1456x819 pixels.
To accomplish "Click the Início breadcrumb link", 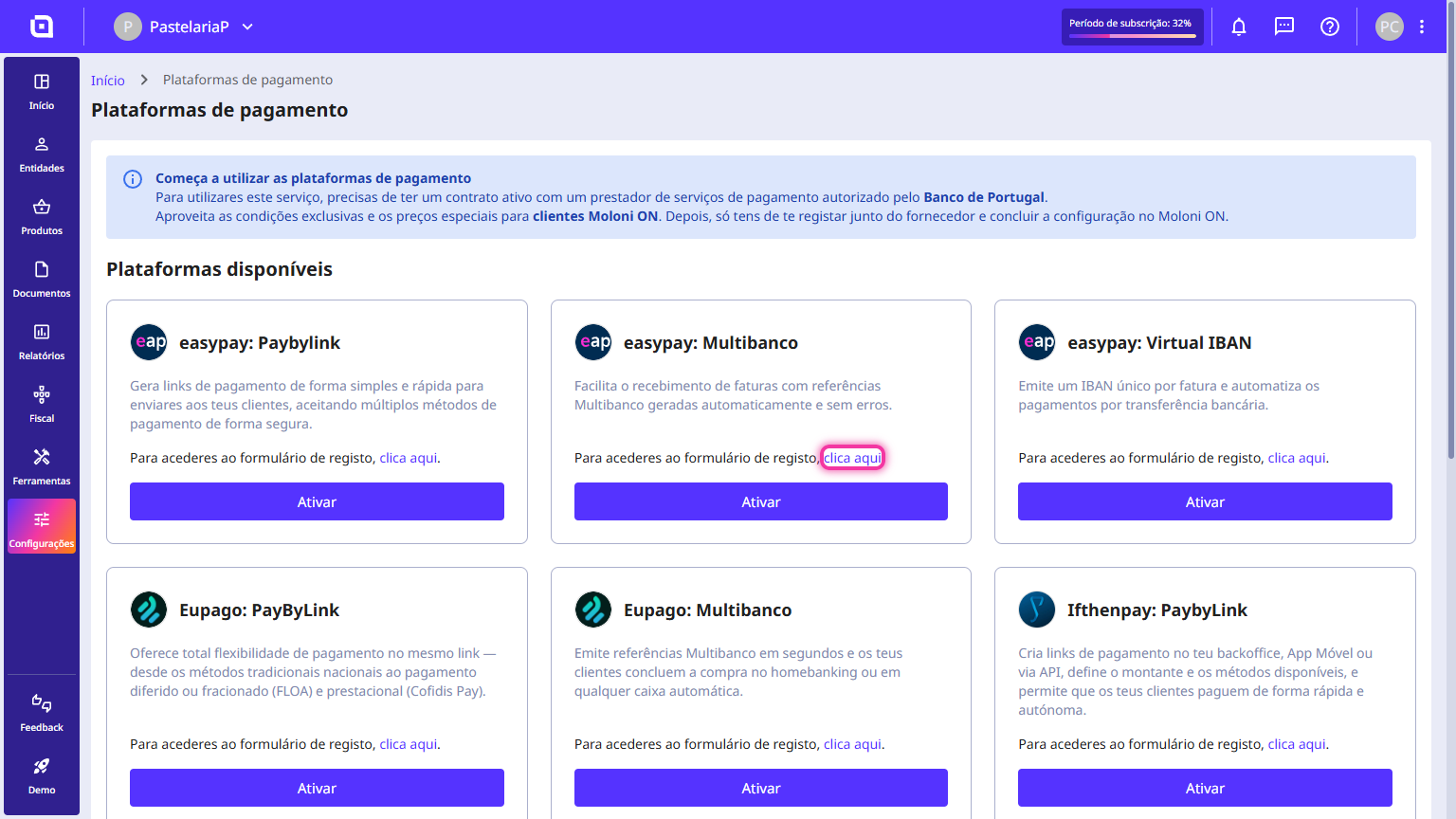I will click(x=108, y=81).
